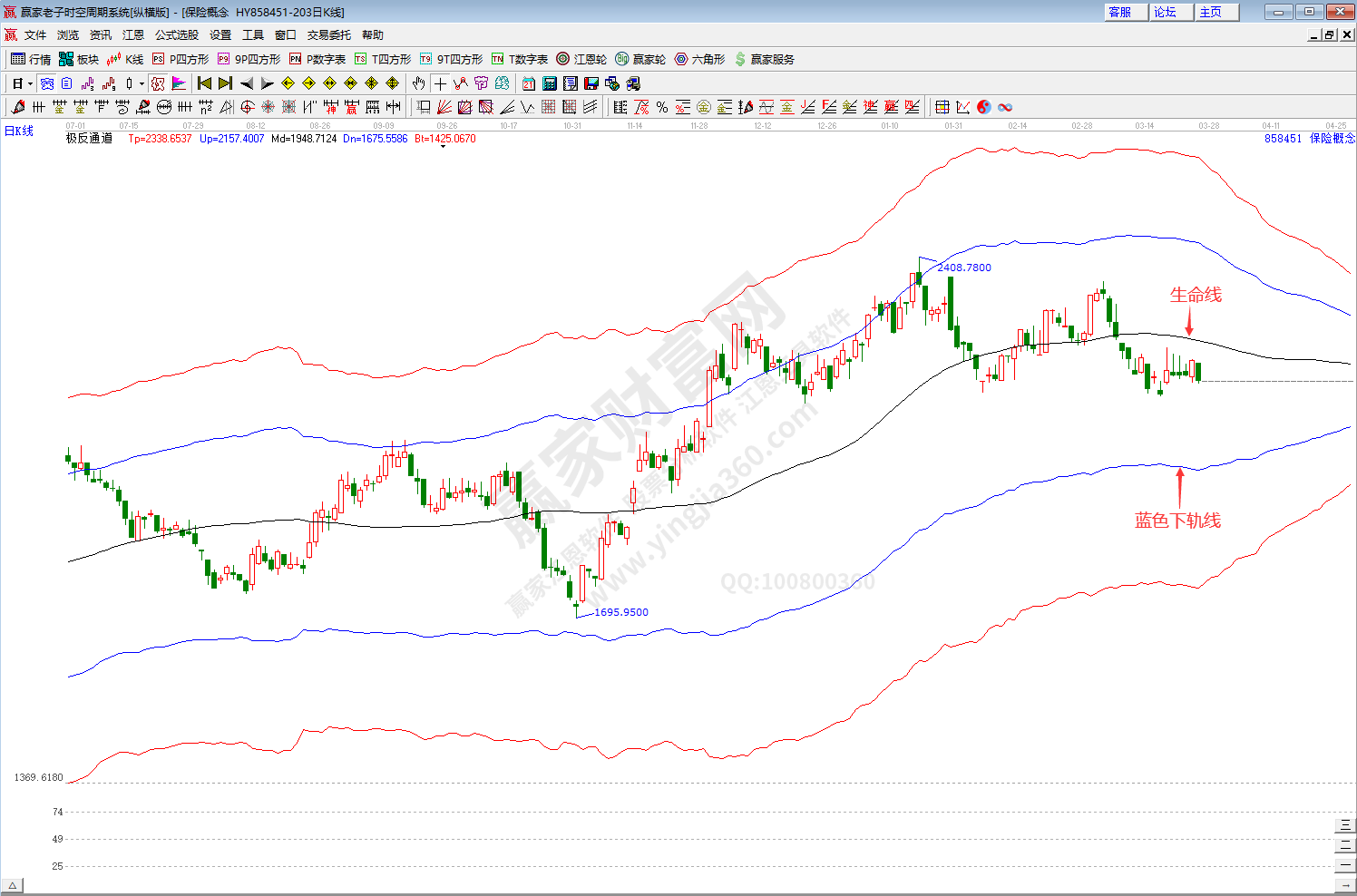
Task: Expand bottom-left triangle panel button
Action: (x=12, y=886)
